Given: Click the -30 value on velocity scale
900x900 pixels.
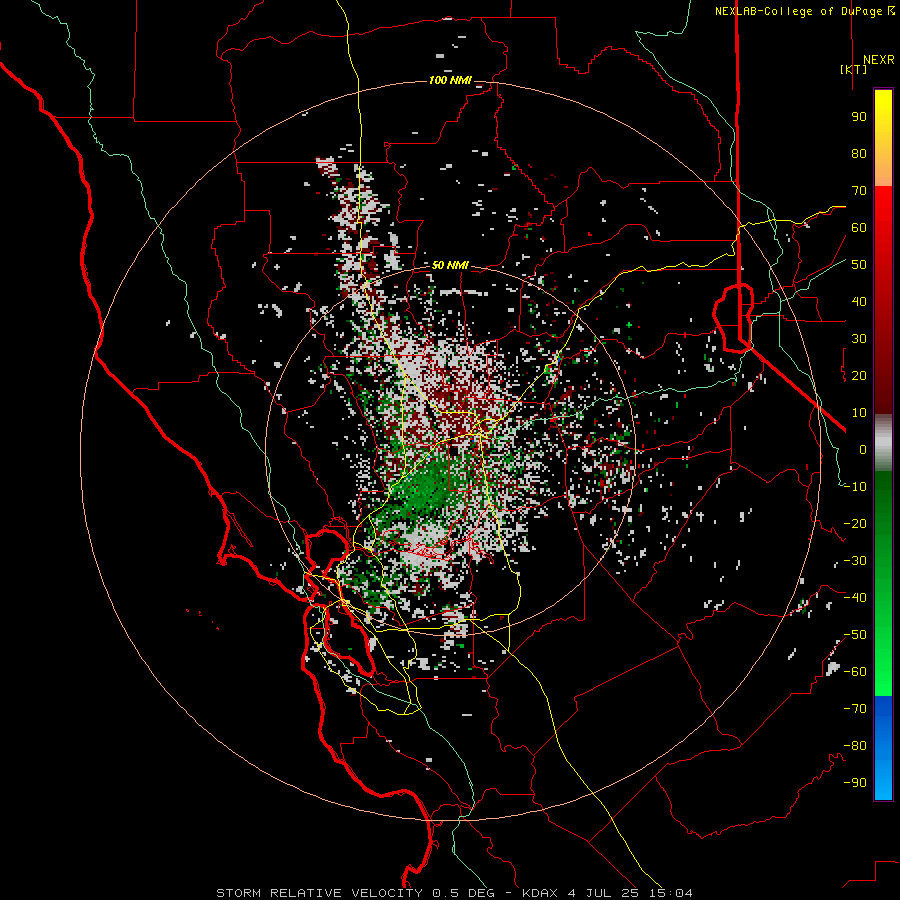Looking at the screenshot, I should (x=855, y=561).
